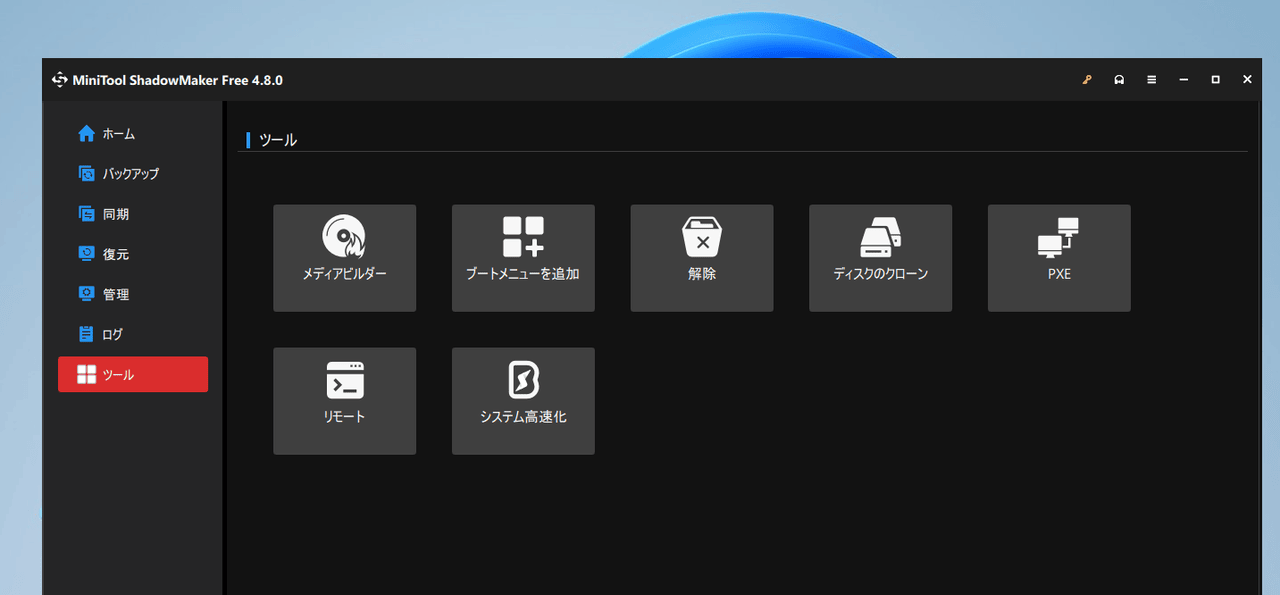This screenshot has width=1280, height=595.
Task: Select 管理 in the sidebar
Action: 115,294
